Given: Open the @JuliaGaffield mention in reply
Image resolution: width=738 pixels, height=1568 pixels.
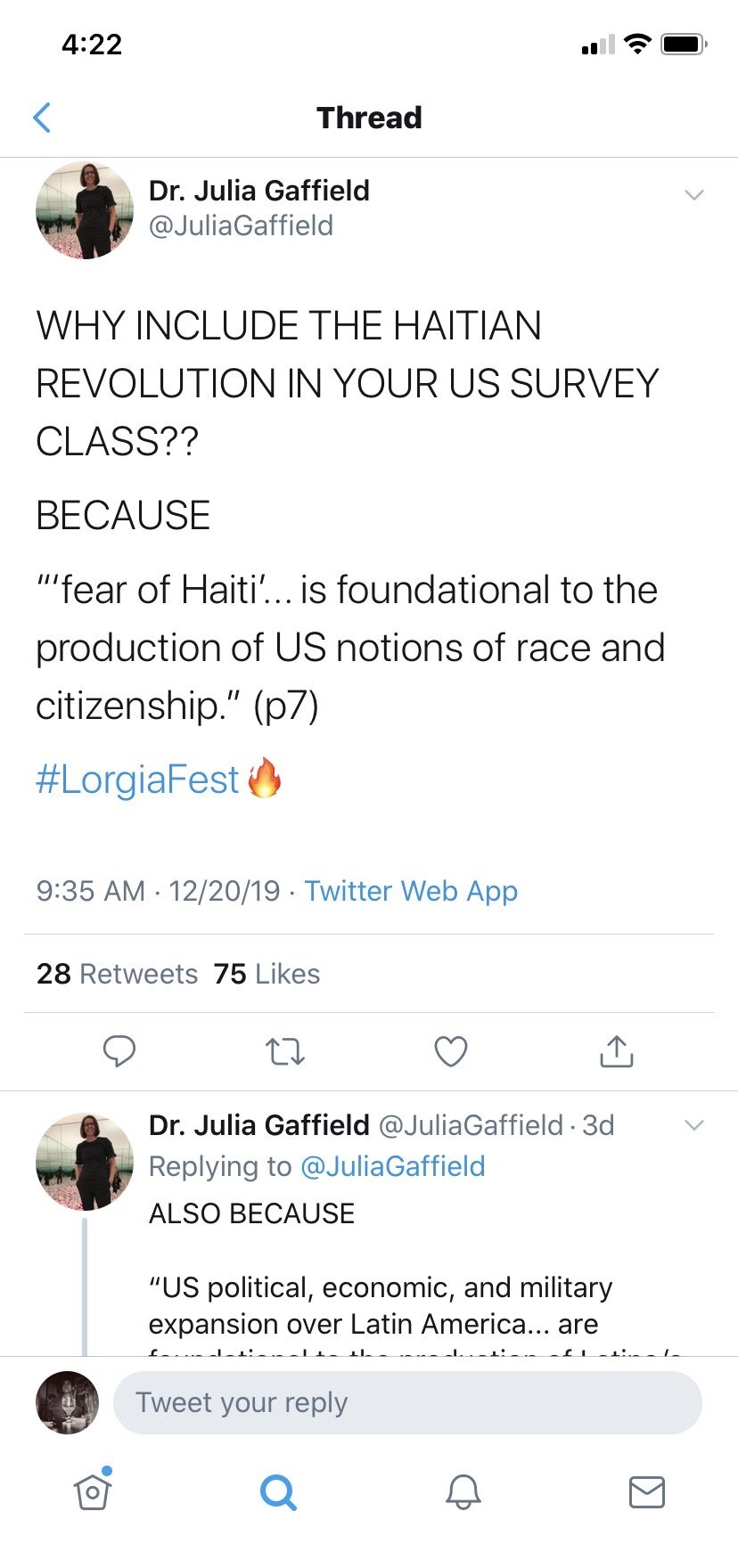Looking at the screenshot, I should pos(393,1166).
